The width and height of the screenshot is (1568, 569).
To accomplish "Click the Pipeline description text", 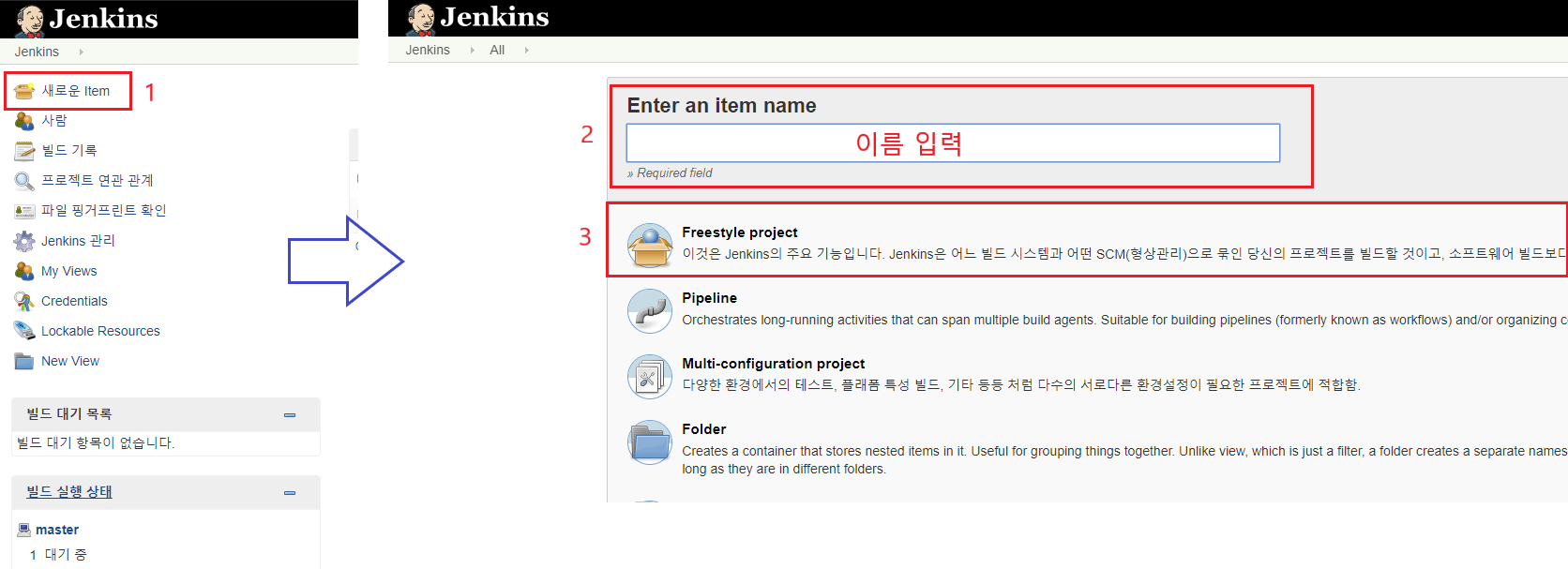I will (1124, 320).
